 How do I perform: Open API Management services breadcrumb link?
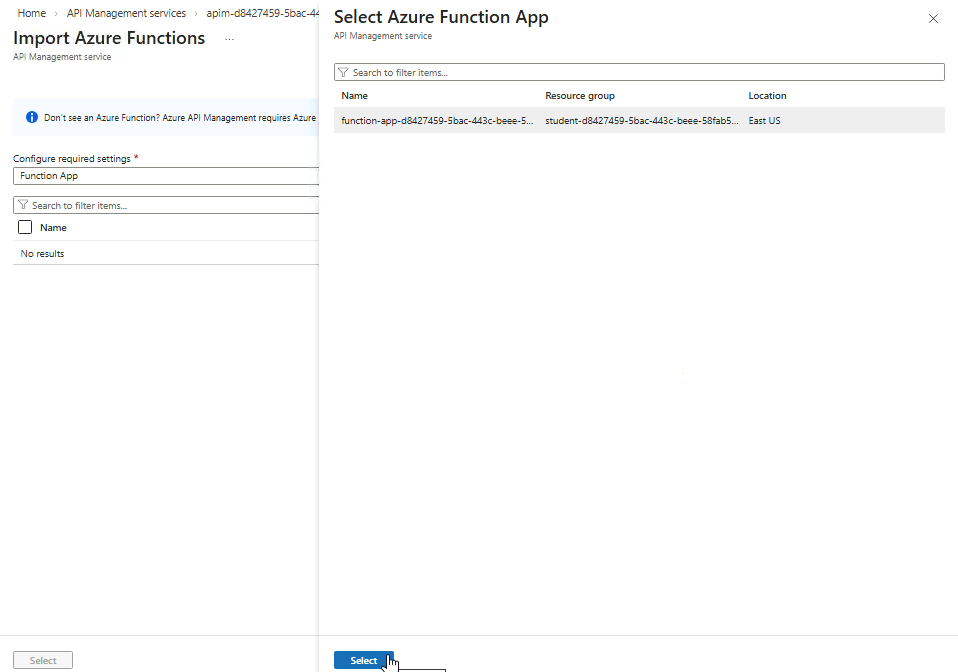[126, 13]
